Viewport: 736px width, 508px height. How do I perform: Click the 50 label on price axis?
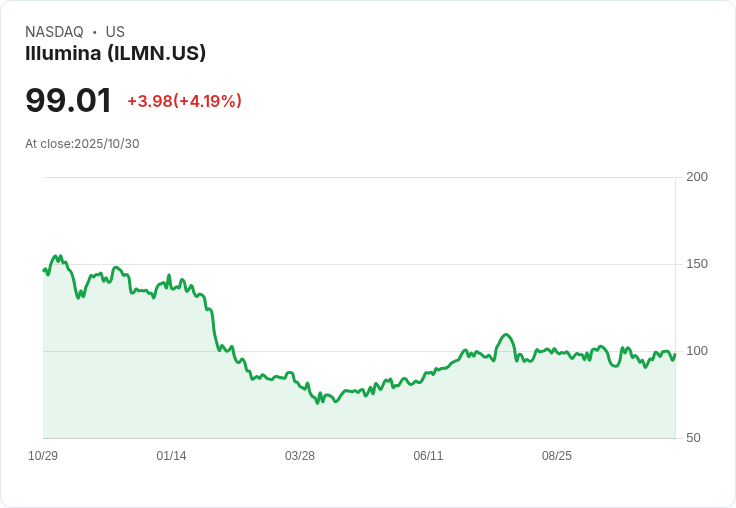[693, 438]
